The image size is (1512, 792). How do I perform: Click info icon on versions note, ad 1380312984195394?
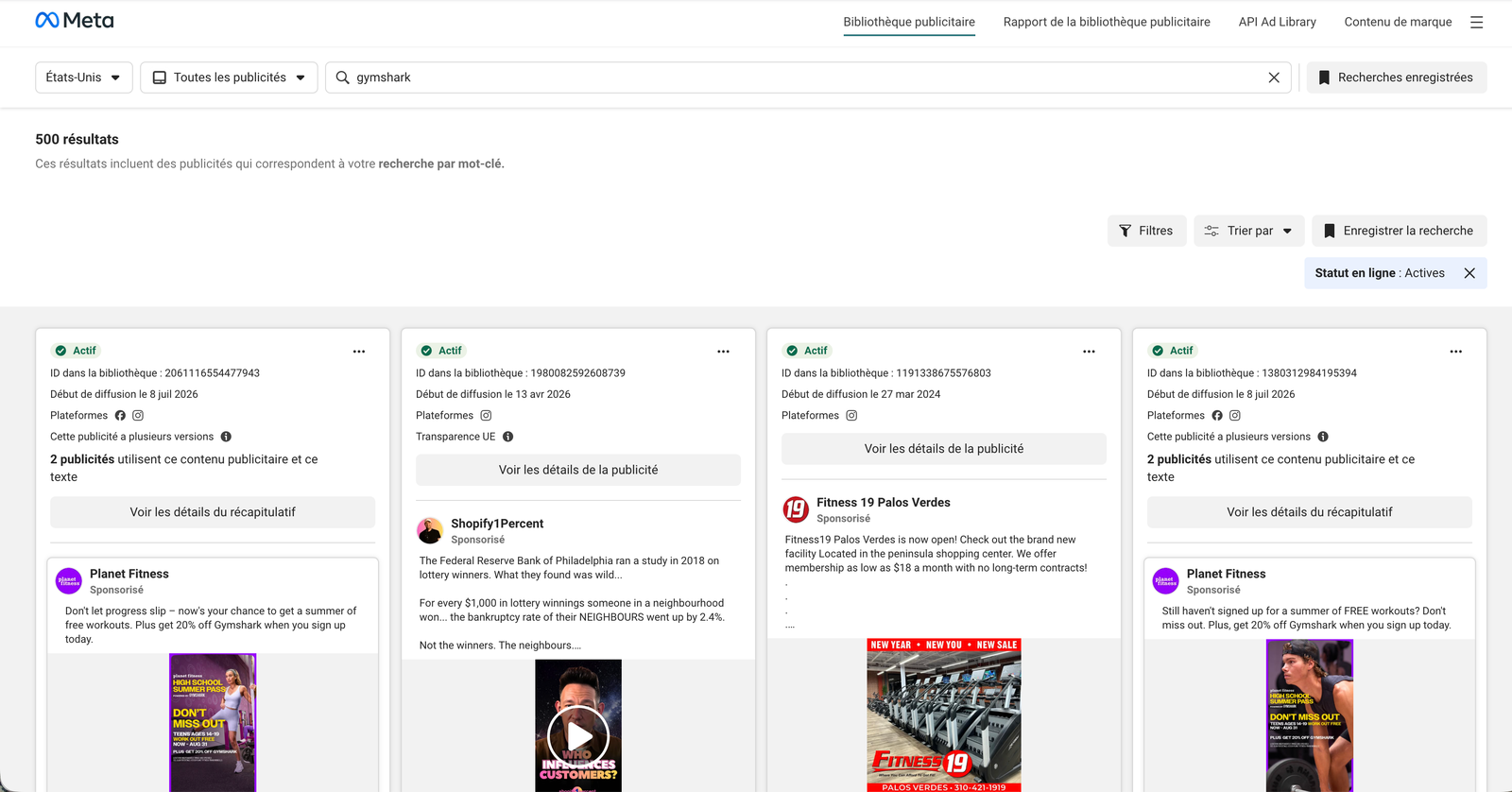[x=1323, y=437]
